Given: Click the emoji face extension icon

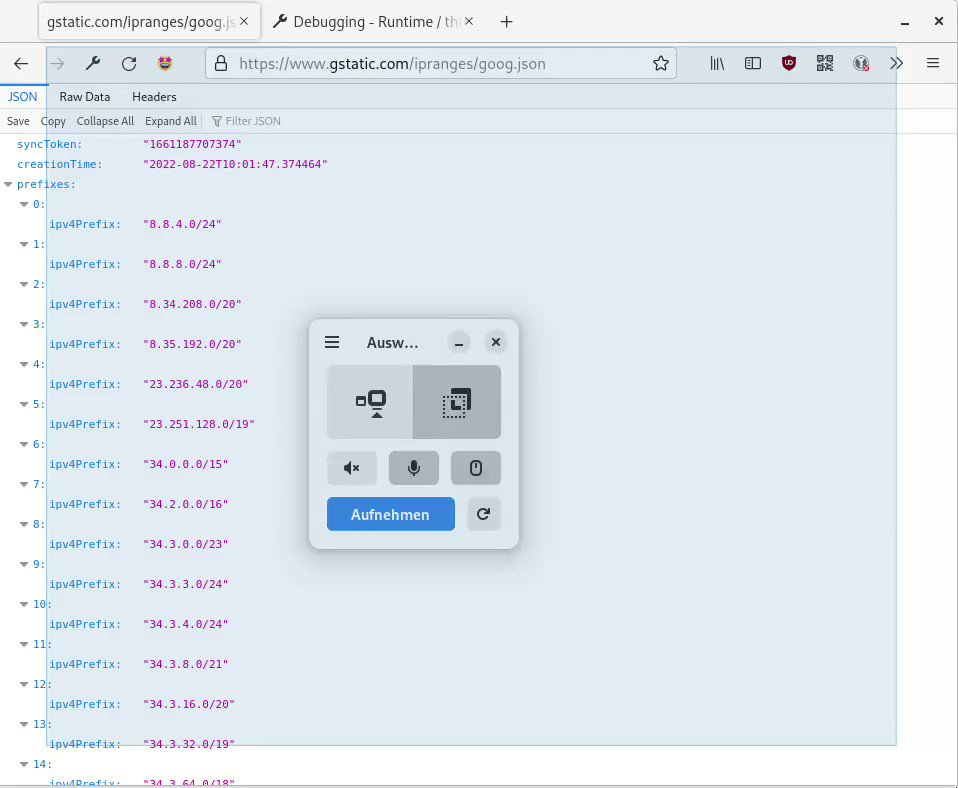Looking at the screenshot, I should (165, 64).
